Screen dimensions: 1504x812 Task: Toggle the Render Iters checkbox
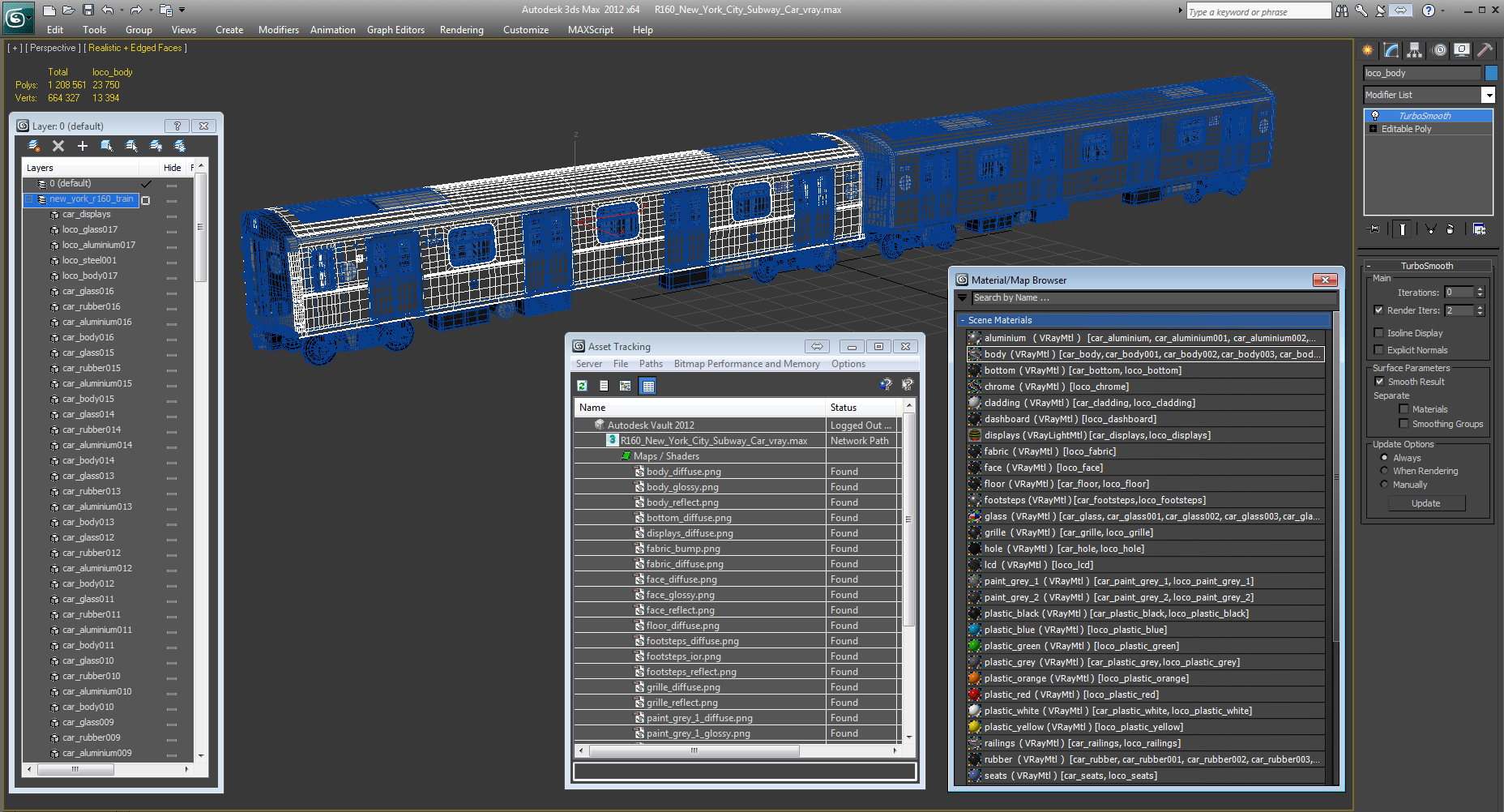[x=1379, y=310]
